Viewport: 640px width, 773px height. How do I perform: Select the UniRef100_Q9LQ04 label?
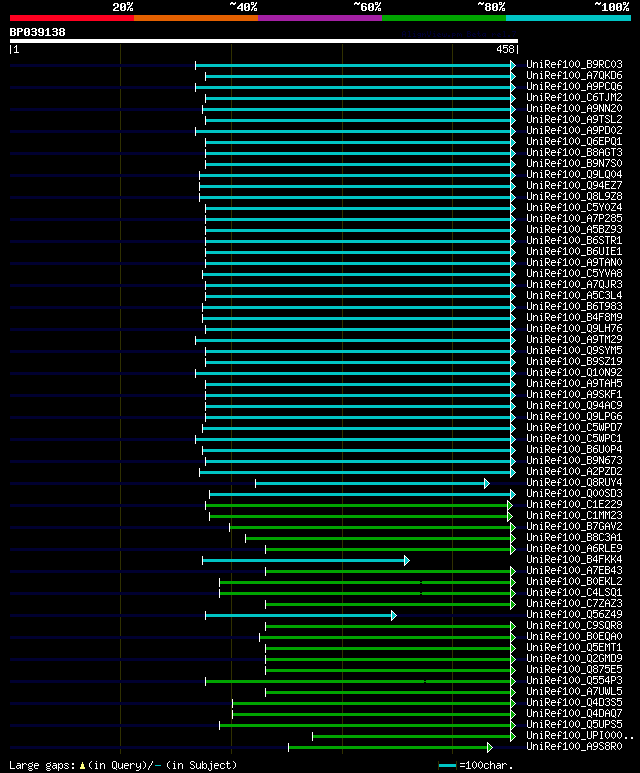[574, 175]
